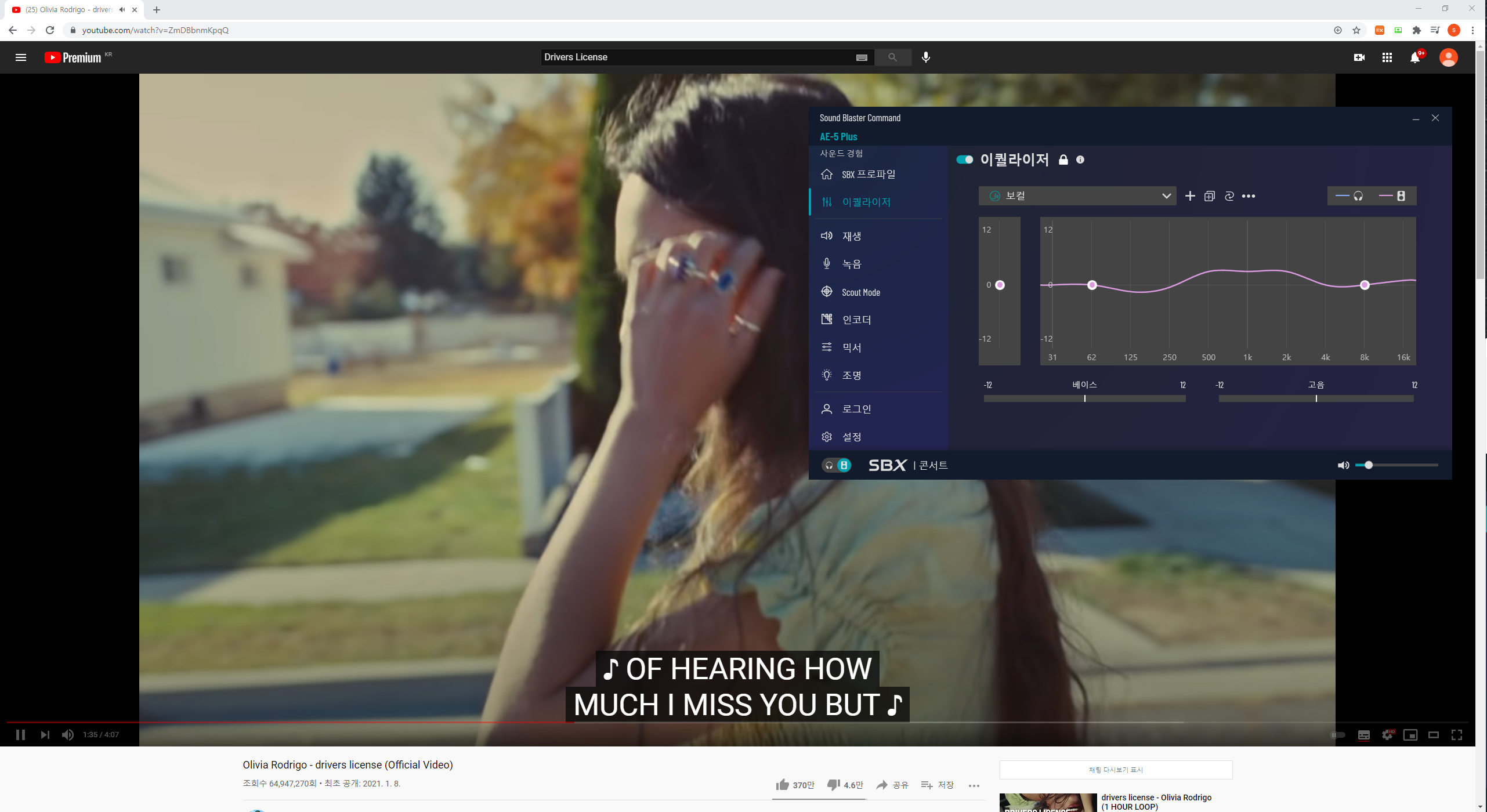
Task: Adjust the 고음 treble slider
Action: tap(1316, 398)
